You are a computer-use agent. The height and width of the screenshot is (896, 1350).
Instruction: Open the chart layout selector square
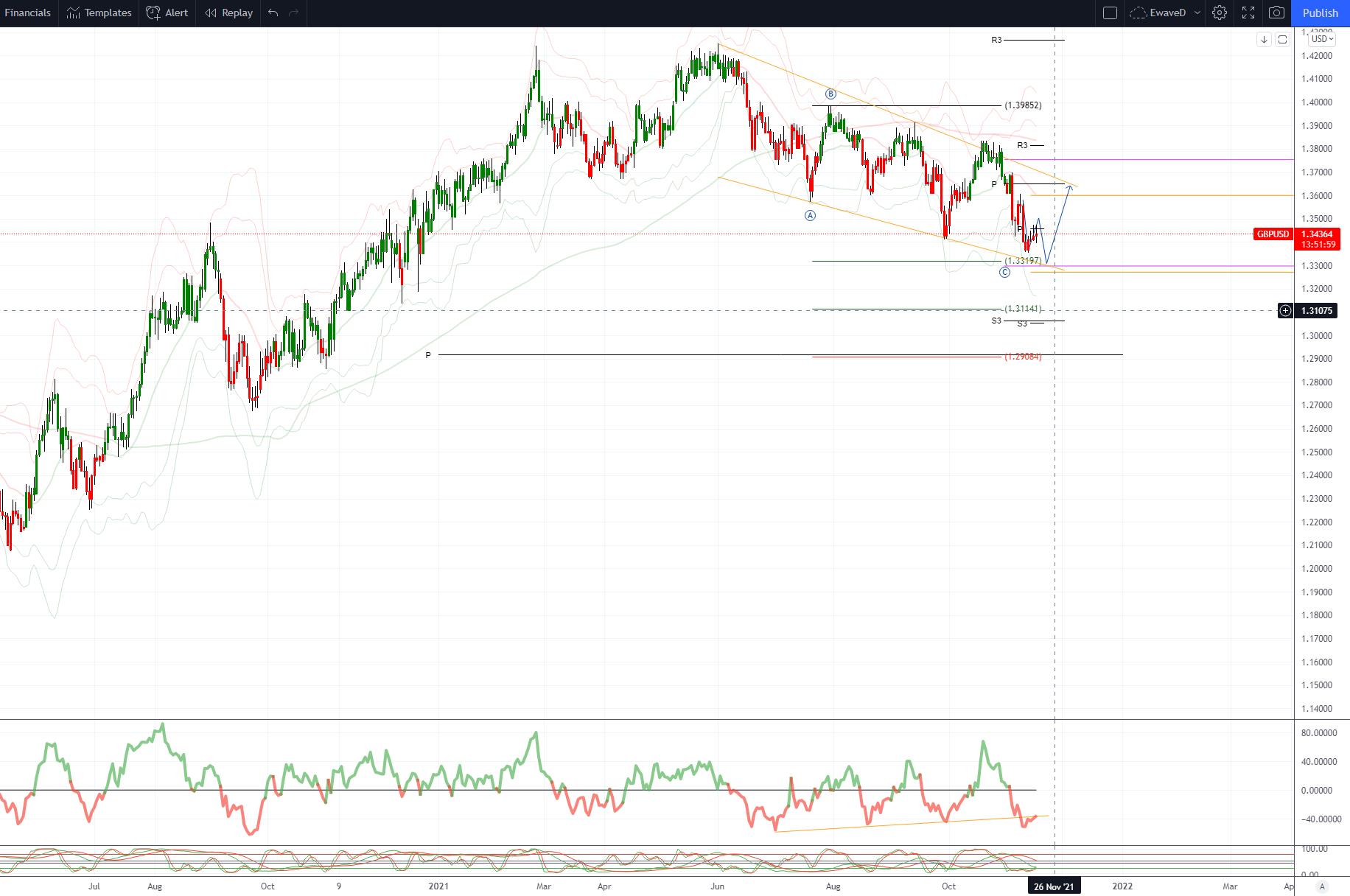tap(1110, 13)
